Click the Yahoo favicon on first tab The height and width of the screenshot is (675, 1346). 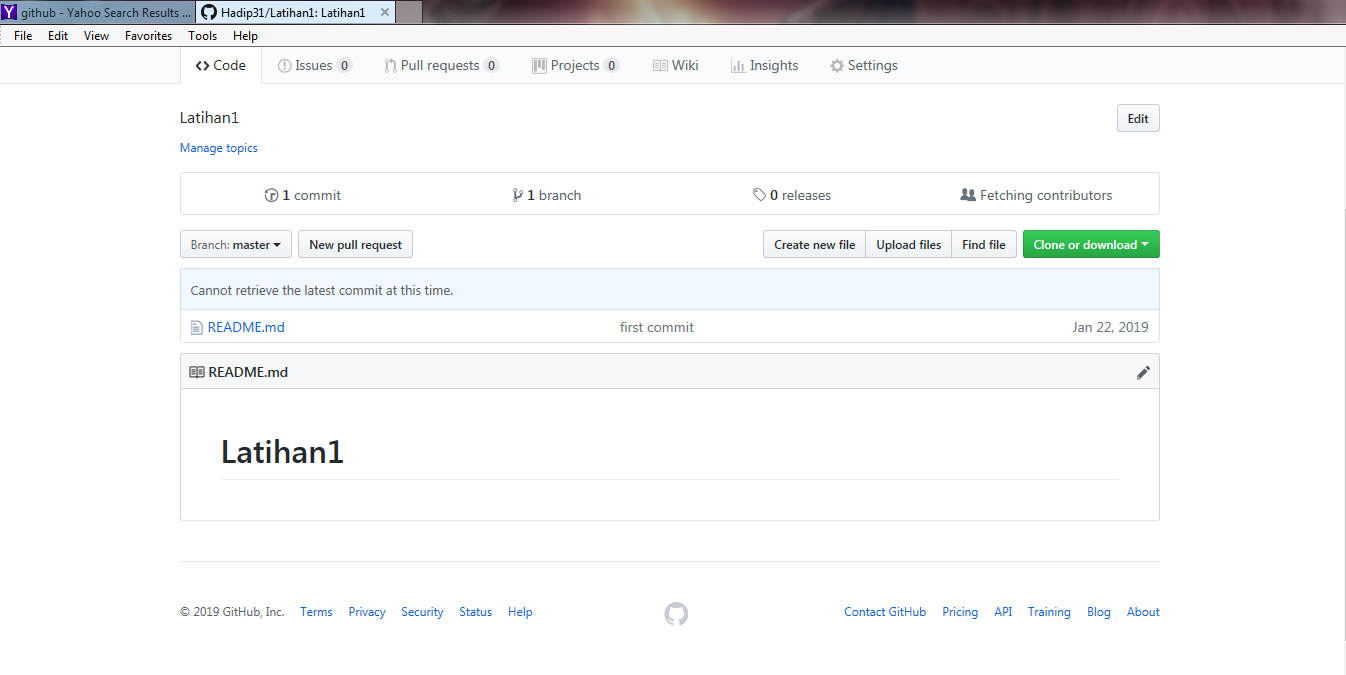[9, 13]
